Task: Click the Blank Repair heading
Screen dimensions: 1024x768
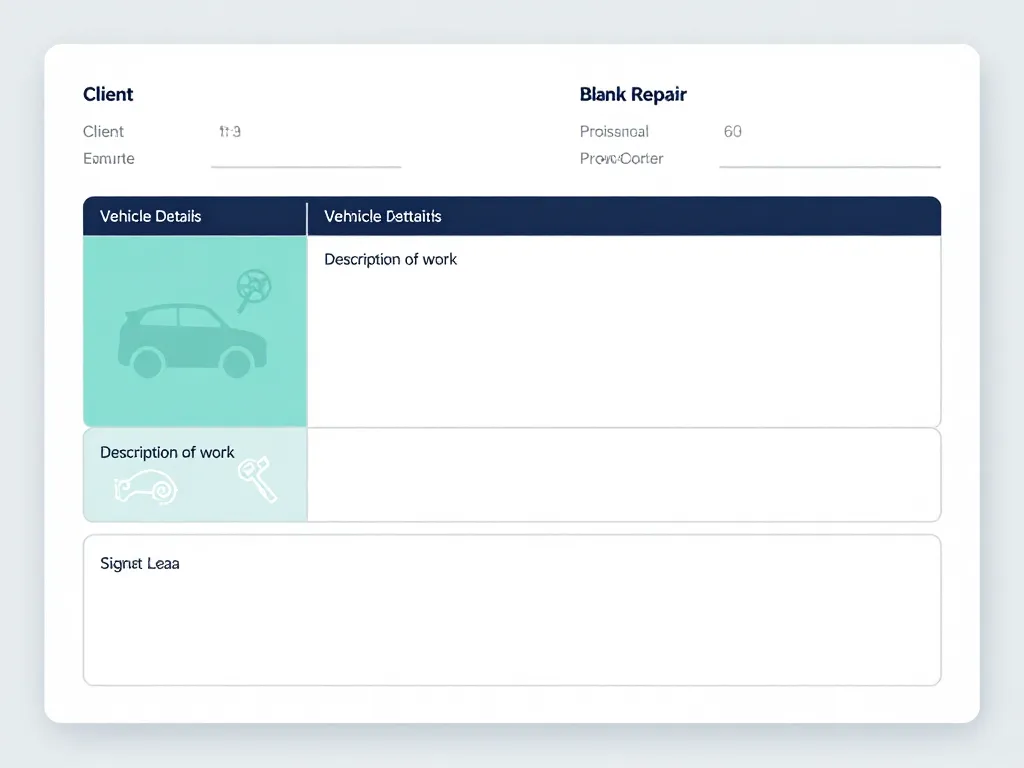Action: click(633, 94)
